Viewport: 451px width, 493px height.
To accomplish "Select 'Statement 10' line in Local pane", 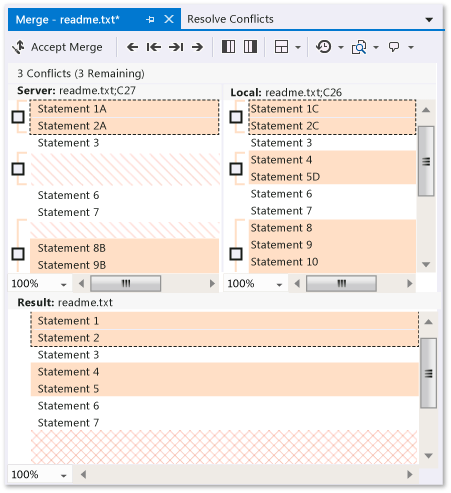I will pos(332,262).
